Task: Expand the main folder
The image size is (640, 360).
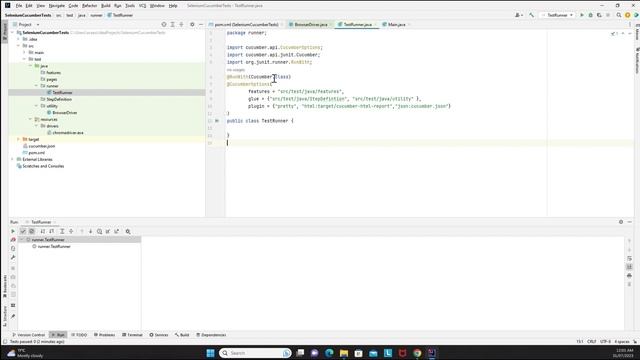Action: [24, 53]
